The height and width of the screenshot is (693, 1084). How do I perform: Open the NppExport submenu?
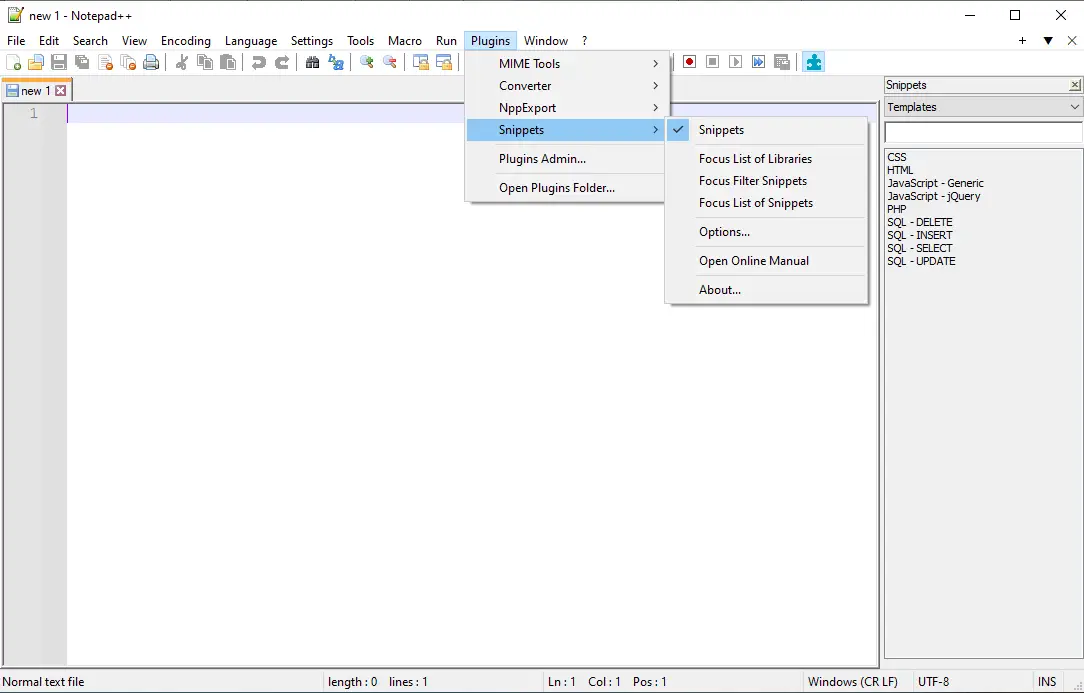526,107
